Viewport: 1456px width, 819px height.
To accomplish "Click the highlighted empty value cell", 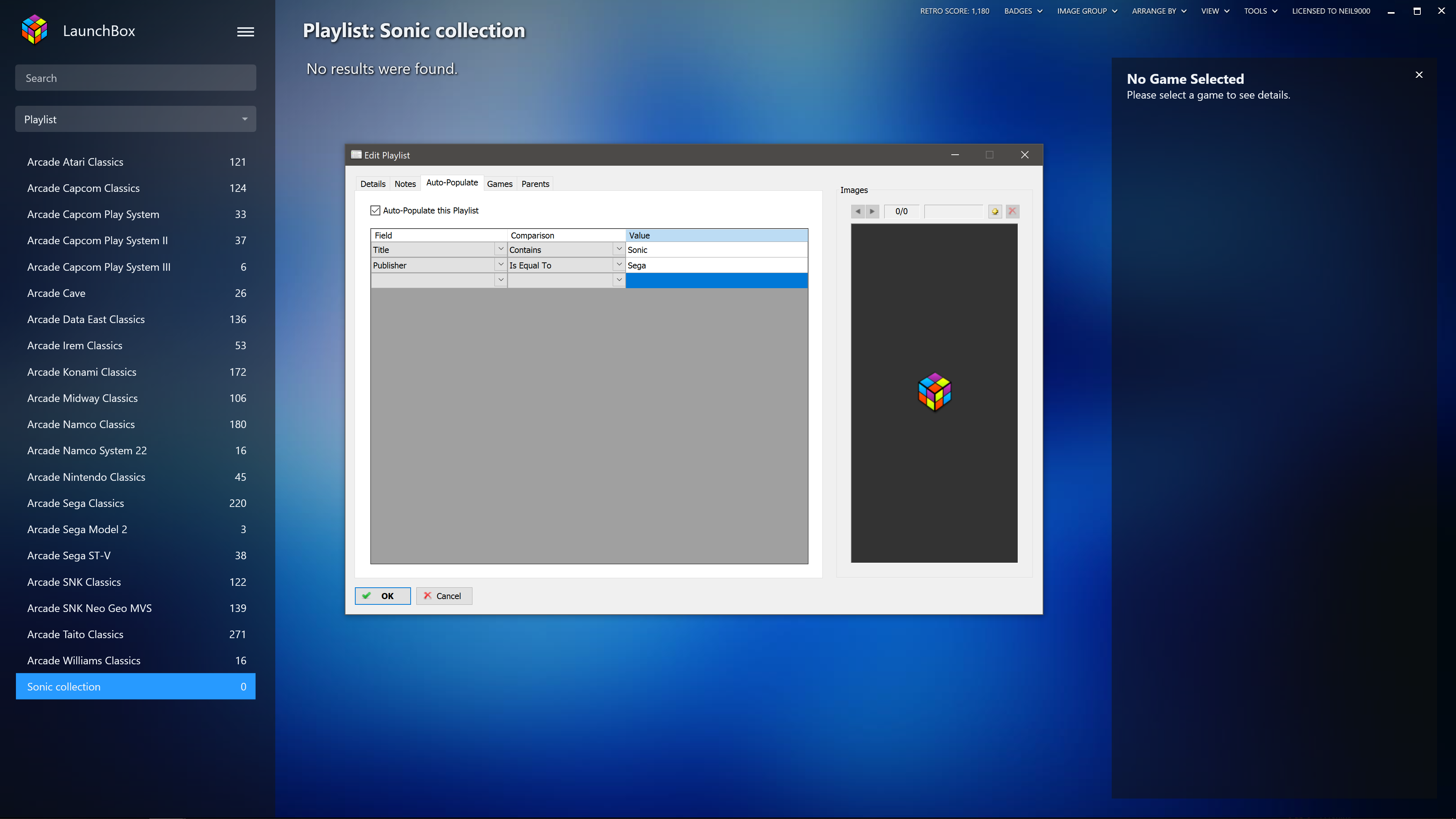I will pos(716,280).
